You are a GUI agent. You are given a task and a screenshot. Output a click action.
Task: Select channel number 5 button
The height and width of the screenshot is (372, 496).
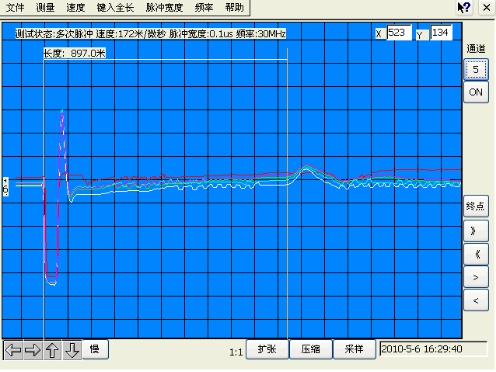[x=476, y=69]
